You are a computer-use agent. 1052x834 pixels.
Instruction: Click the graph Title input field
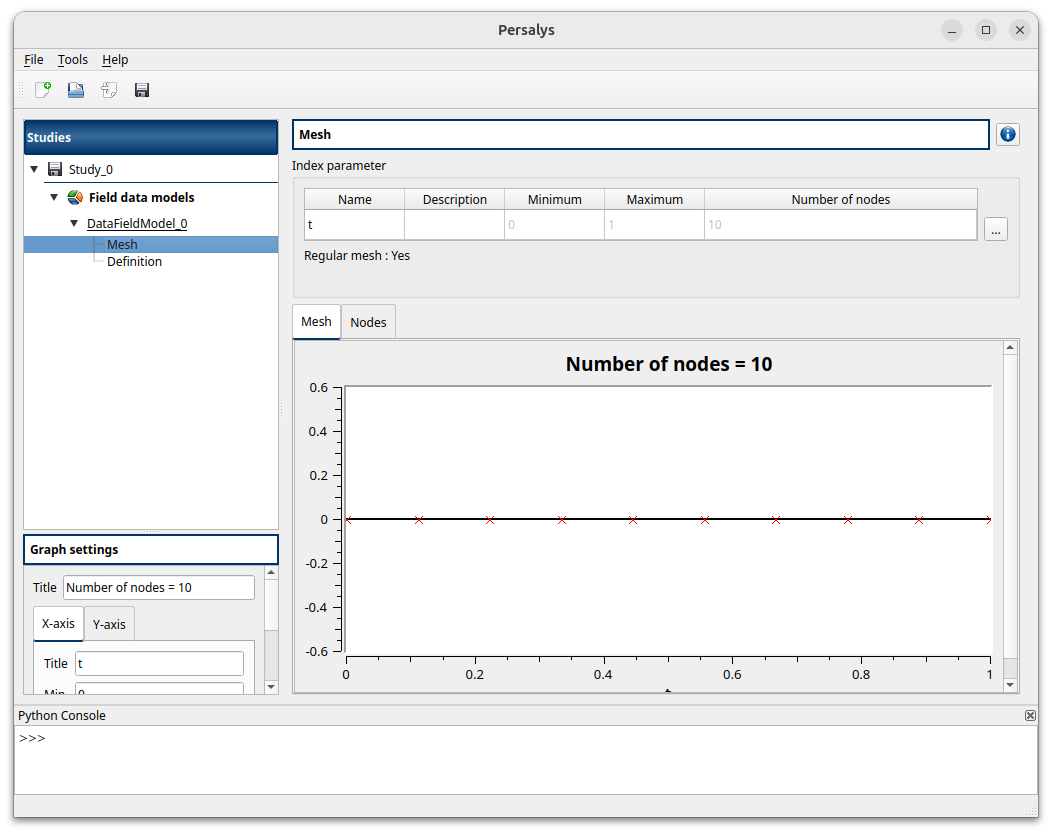pyautogui.click(x=158, y=588)
